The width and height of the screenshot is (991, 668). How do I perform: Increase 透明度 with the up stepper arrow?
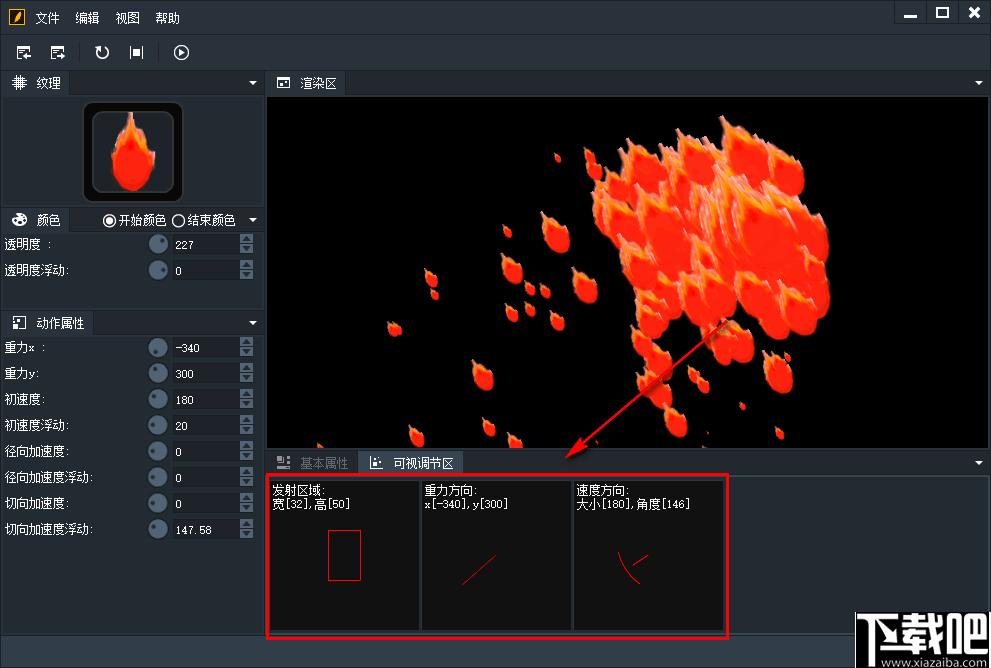pos(247,240)
